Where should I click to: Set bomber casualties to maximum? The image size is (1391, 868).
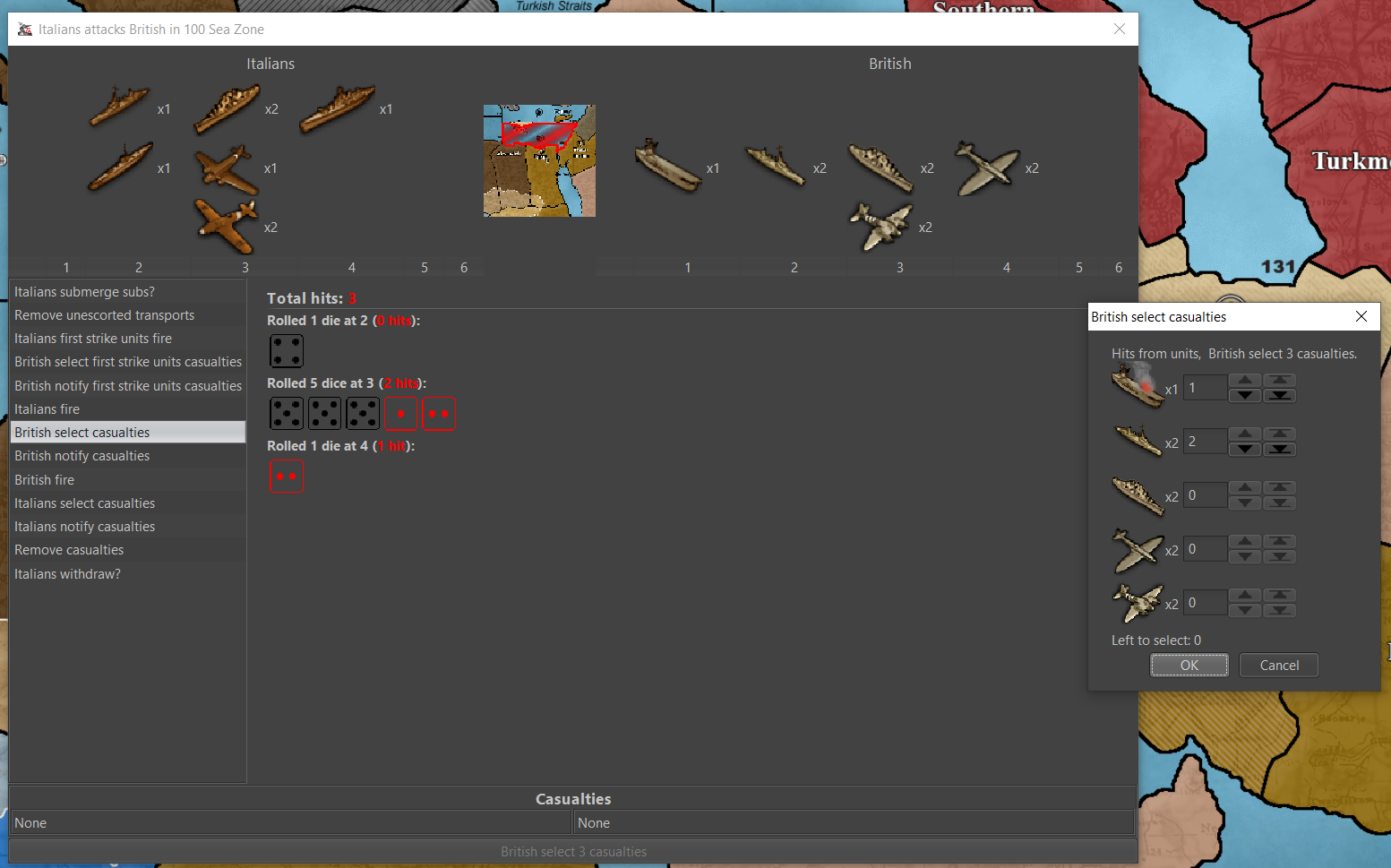click(1280, 596)
